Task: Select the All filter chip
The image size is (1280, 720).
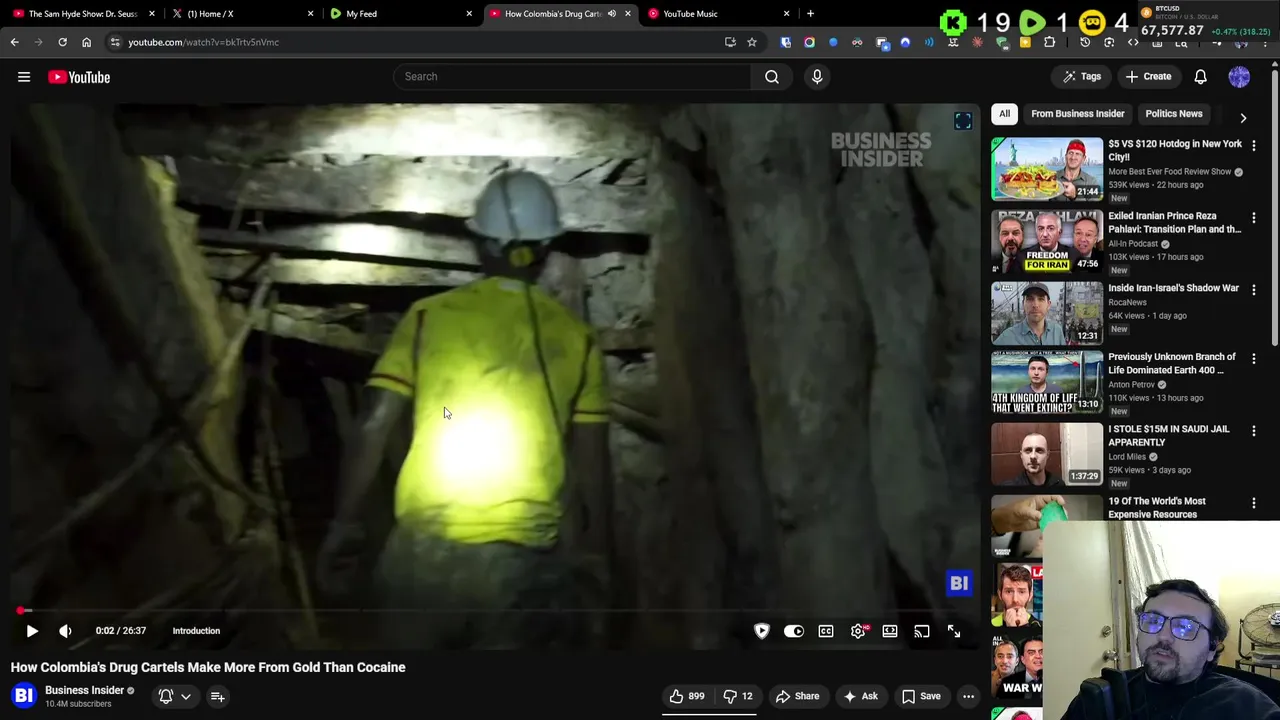Action: (1004, 113)
